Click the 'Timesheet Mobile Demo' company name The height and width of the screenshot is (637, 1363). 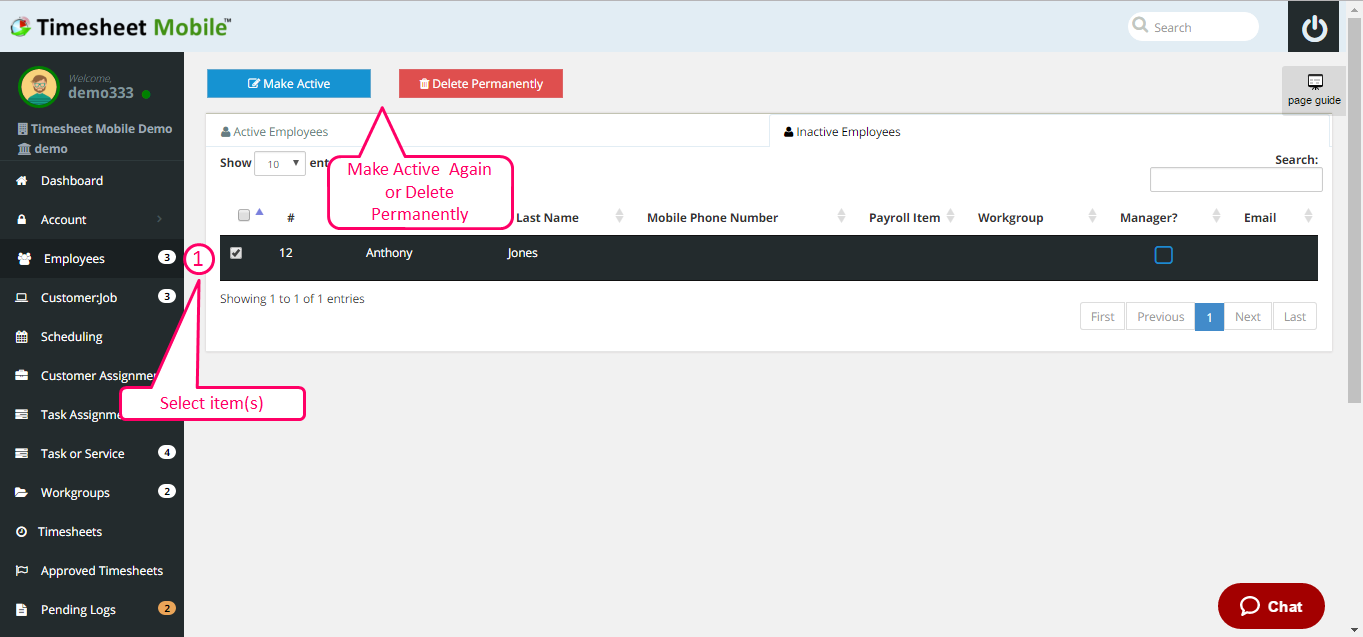click(x=101, y=129)
